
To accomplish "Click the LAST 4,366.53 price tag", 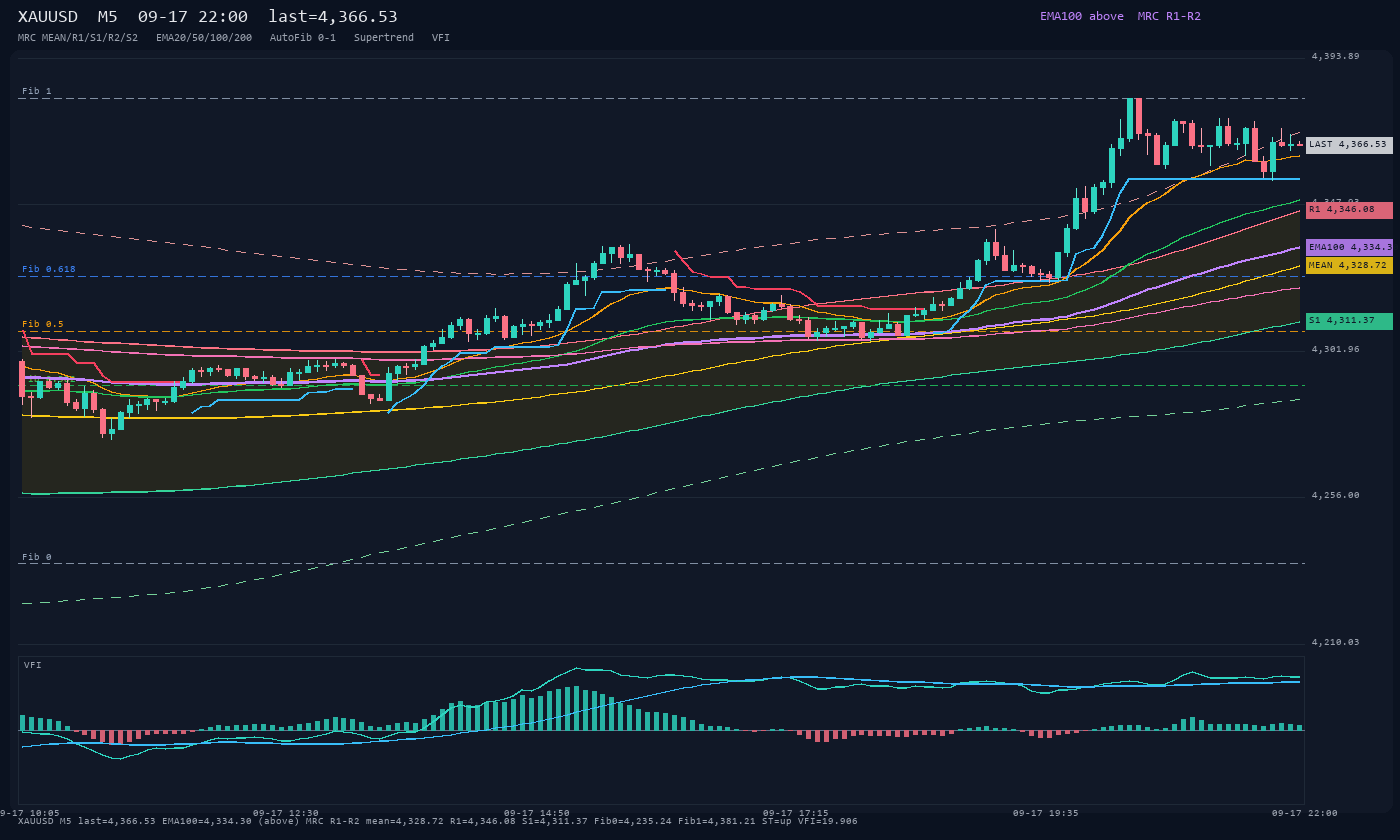I will click(1349, 145).
